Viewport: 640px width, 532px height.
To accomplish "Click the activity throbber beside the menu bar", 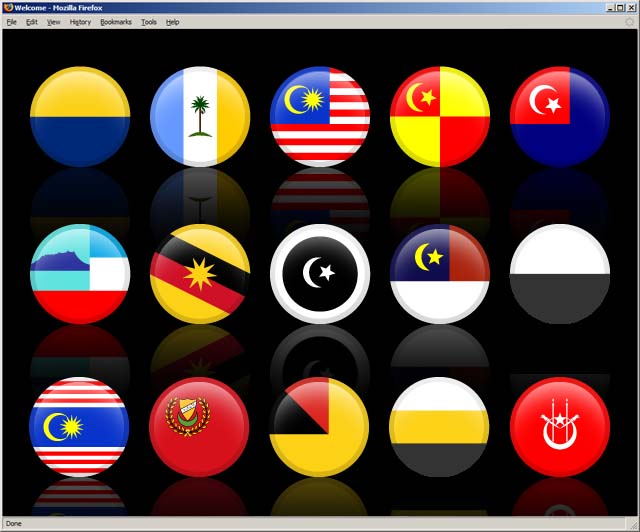I will click(x=630, y=22).
